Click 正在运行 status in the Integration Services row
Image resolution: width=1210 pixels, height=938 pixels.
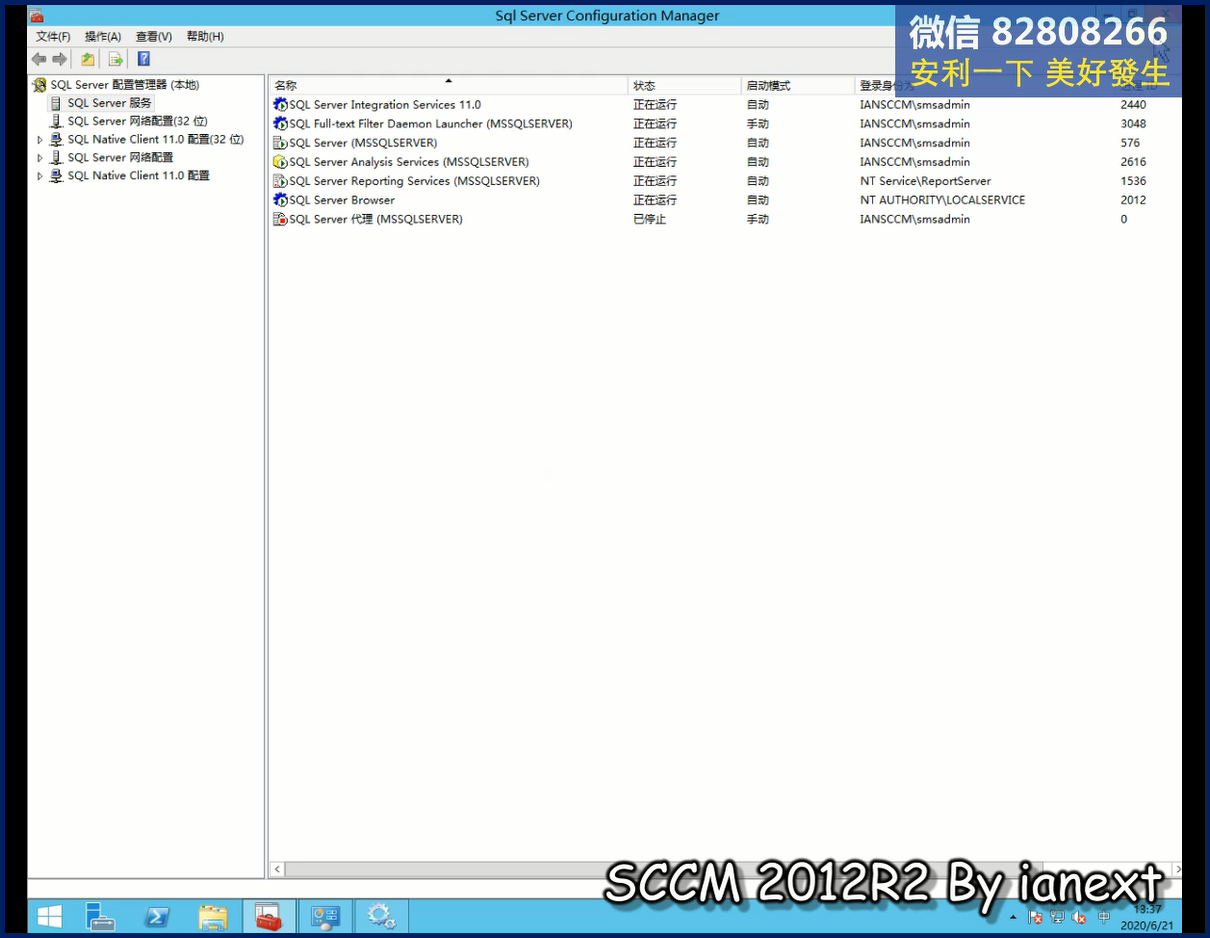(x=655, y=105)
